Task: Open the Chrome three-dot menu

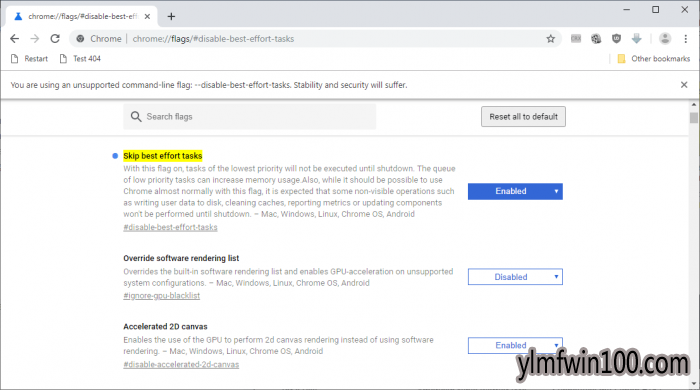Action: point(686,39)
